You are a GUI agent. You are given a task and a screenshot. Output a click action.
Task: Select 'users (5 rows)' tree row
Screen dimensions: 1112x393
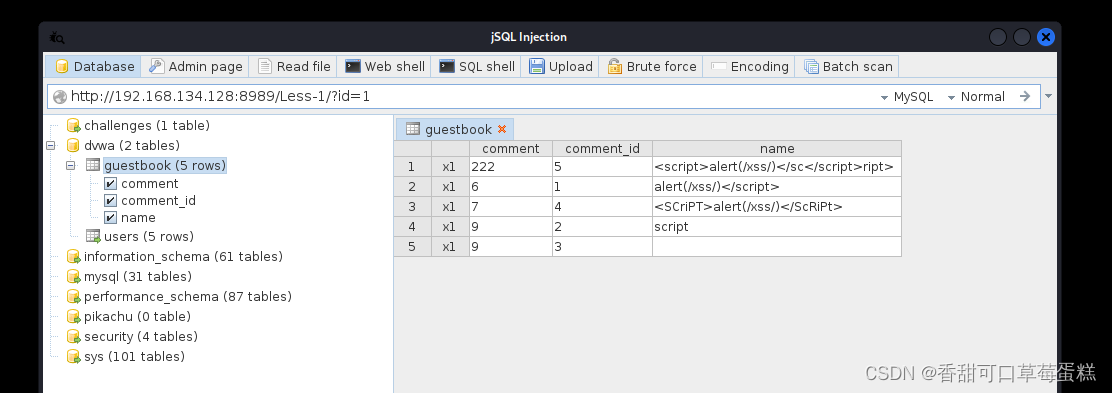coord(140,236)
